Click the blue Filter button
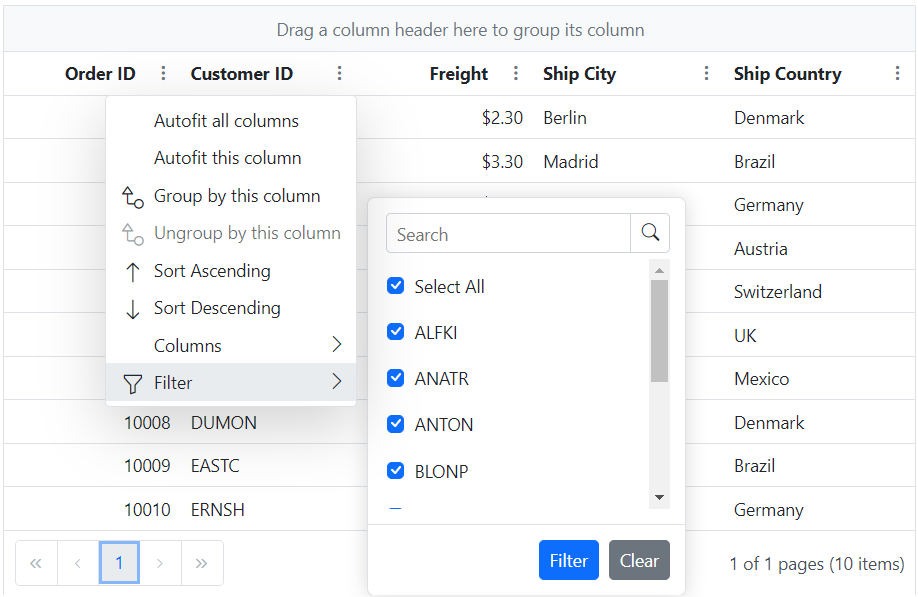 tap(568, 560)
